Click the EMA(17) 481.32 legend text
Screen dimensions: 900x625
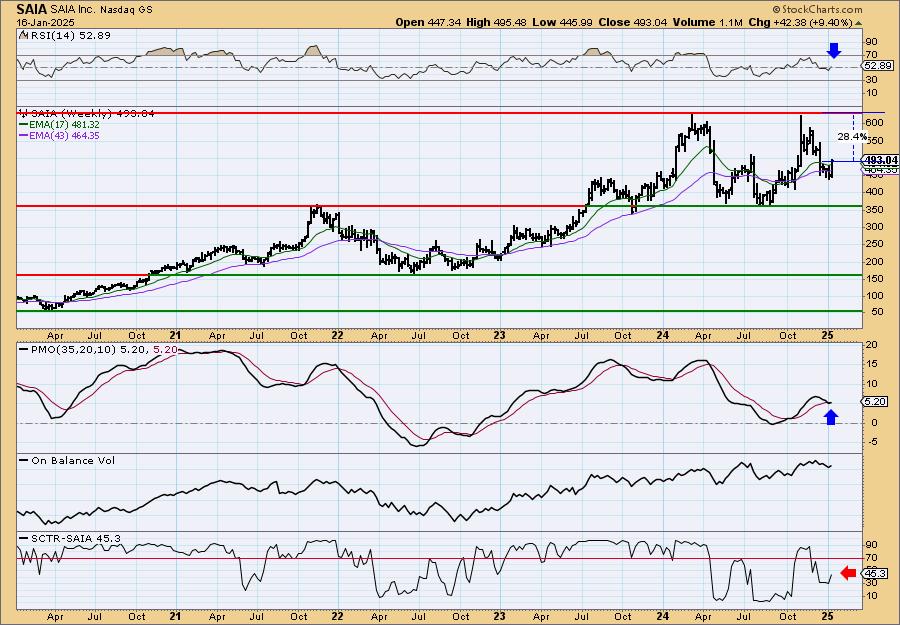64,125
